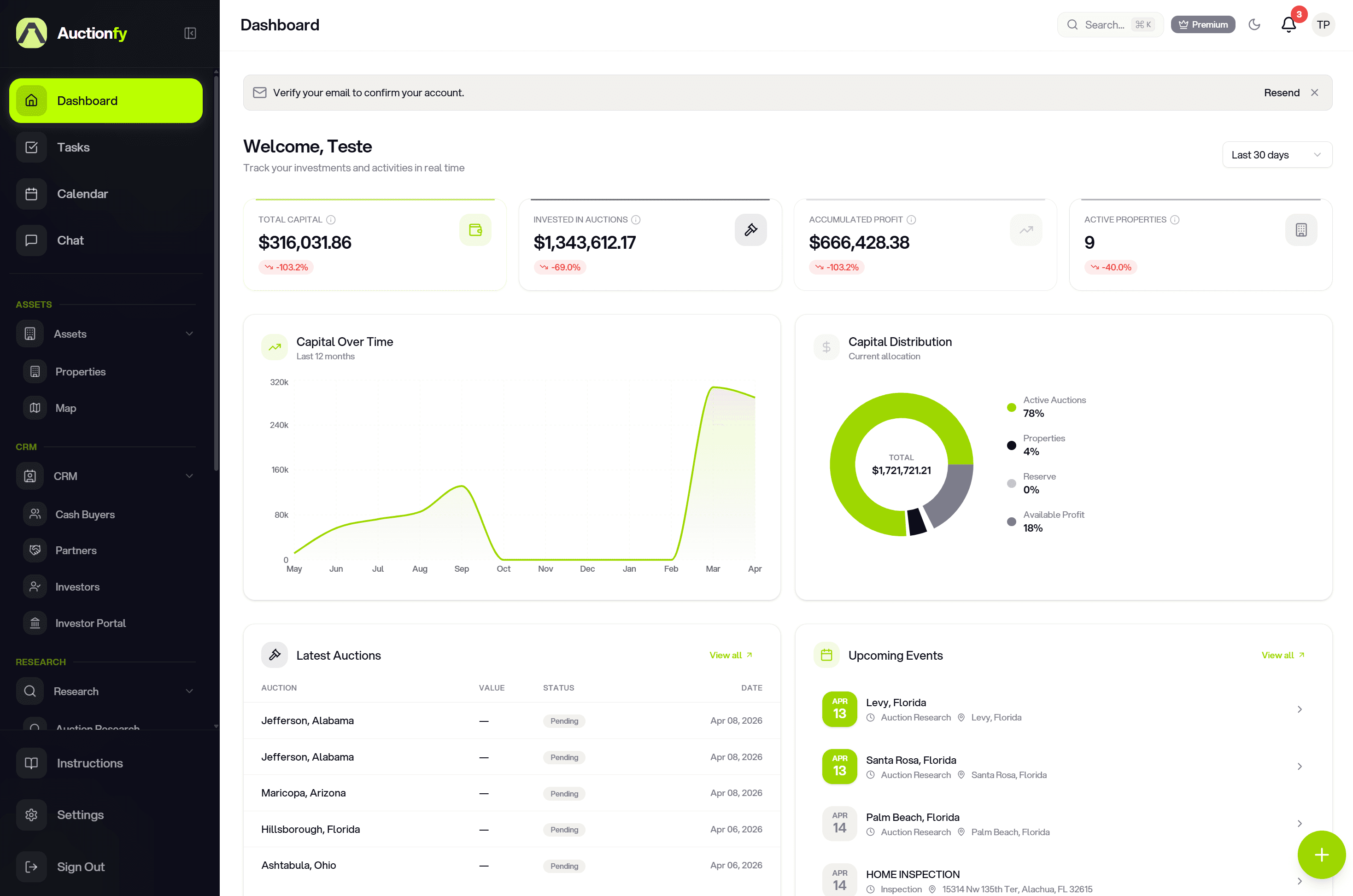The image size is (1353, 896).
Task: Go to Cash Buyers page
Action: [85, 514]
